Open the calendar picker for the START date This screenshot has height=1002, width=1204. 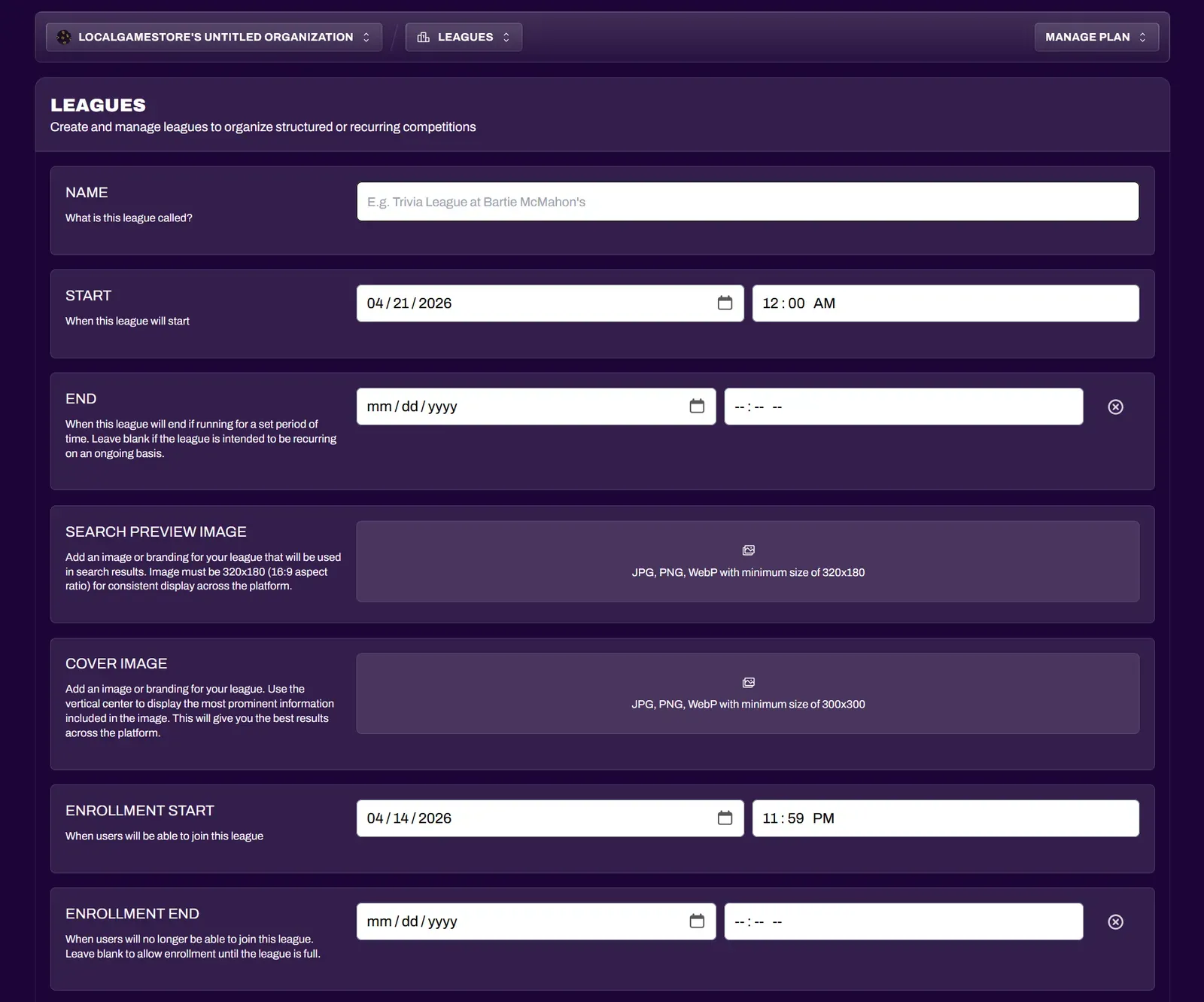(x=725, y=303)
